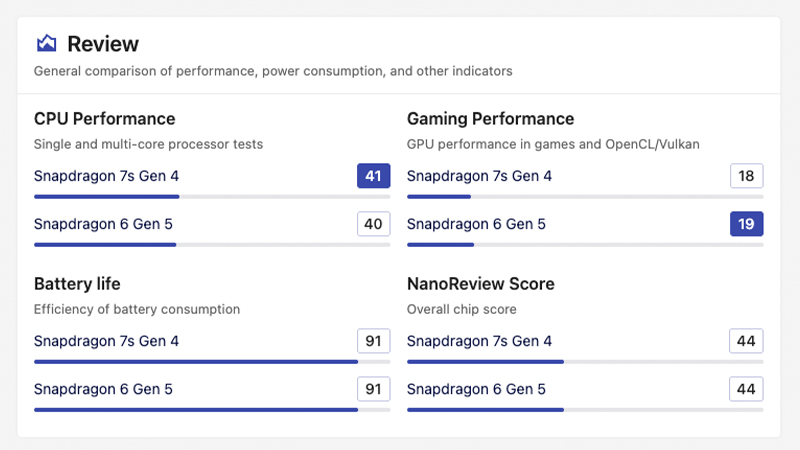Click 'Single and multi-core processor tests' text
800x450 pixels.
(148, 144)
